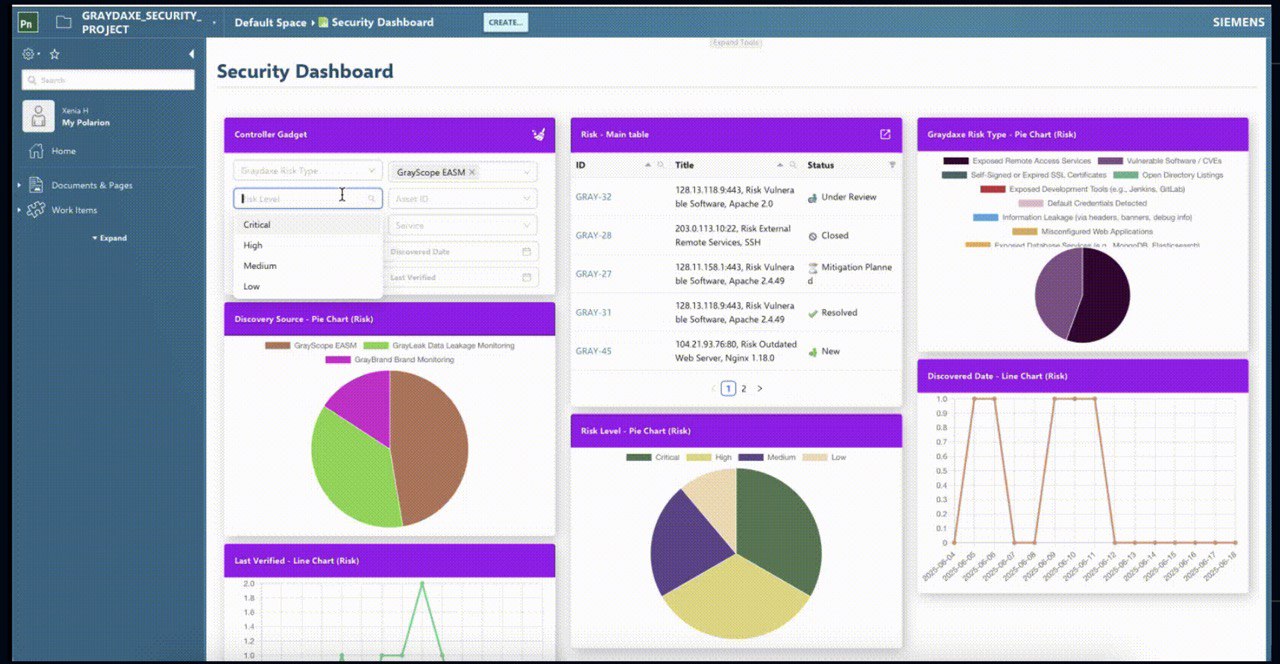Image resolution: width=1280 pixels, height=664 pixels.
Task: Open the GRAY-45 risk link
Action: click(593, 351)
